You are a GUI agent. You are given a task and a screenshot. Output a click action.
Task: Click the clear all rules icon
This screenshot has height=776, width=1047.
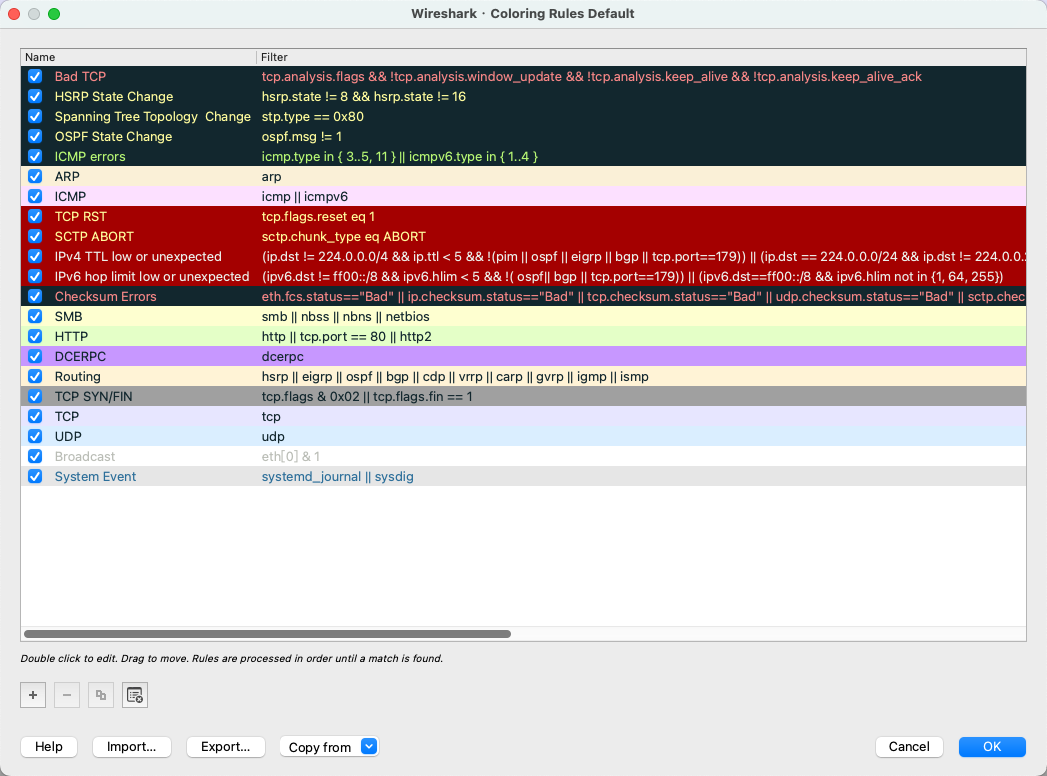135,695
